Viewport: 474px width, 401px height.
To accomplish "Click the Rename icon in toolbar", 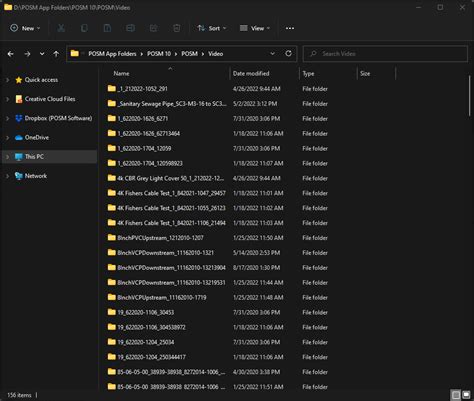I will (x=130, y=28).
